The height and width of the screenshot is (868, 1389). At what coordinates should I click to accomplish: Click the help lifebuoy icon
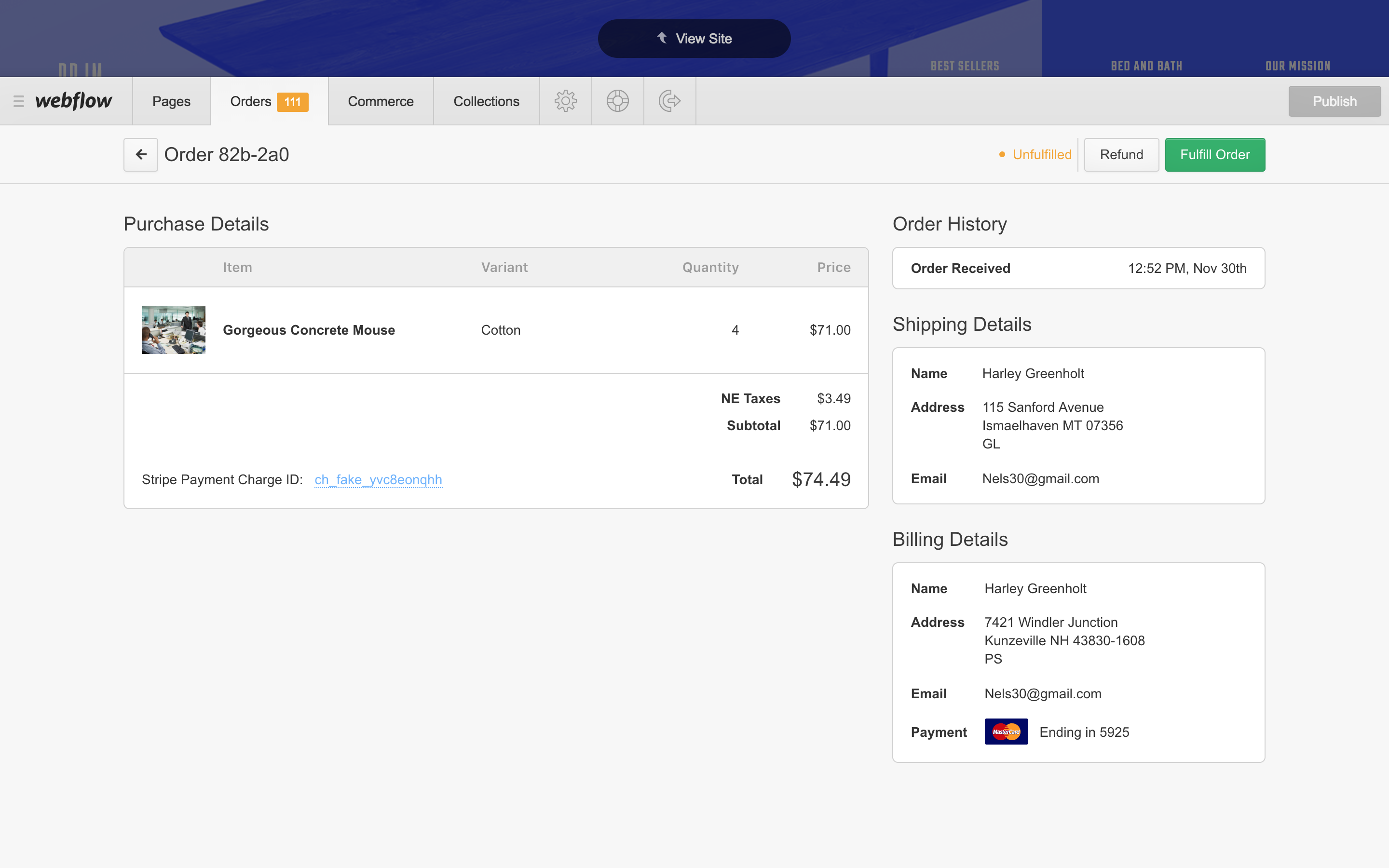click(618, 101)
